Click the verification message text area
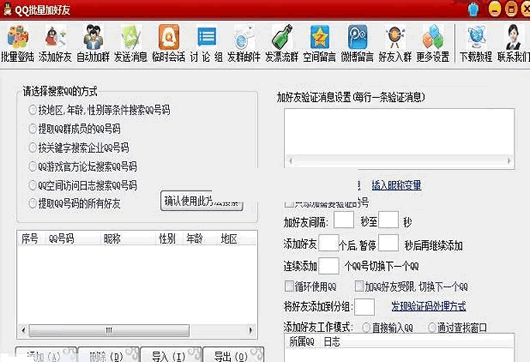 (x=399, y=132)
